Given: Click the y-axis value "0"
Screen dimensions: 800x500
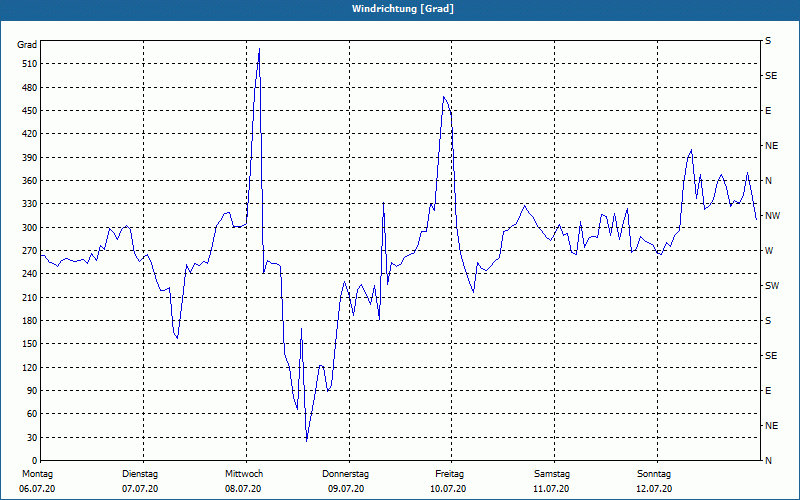Looking at the screenshot, I should coord(33,461).
